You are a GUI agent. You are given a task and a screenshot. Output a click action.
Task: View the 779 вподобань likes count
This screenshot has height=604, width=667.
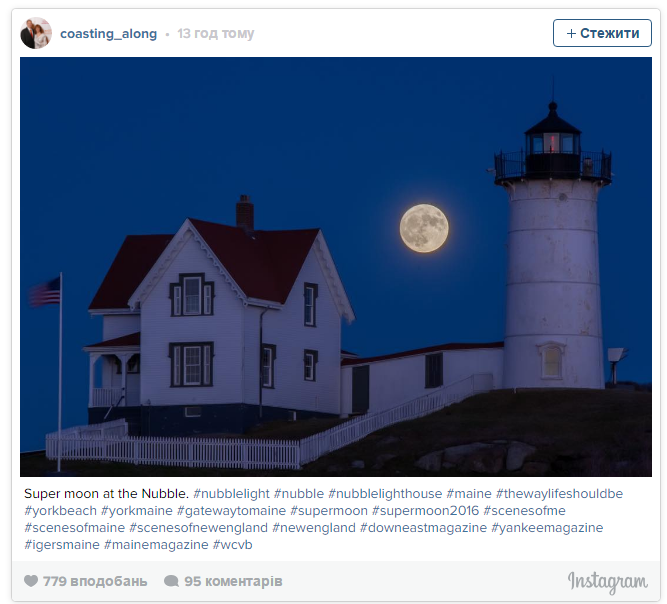pyautogui.click(x=95, y=581)
